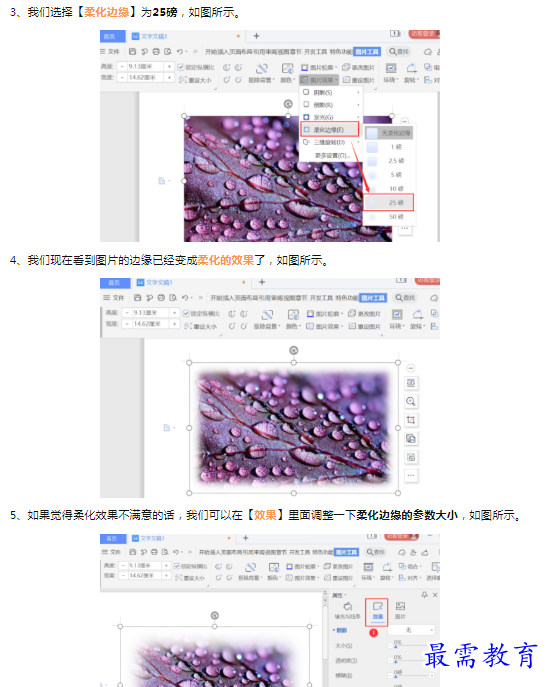Add new document tab in step 3 screenshot
This screenshot has height=687, width=546.
coord(256,36)
